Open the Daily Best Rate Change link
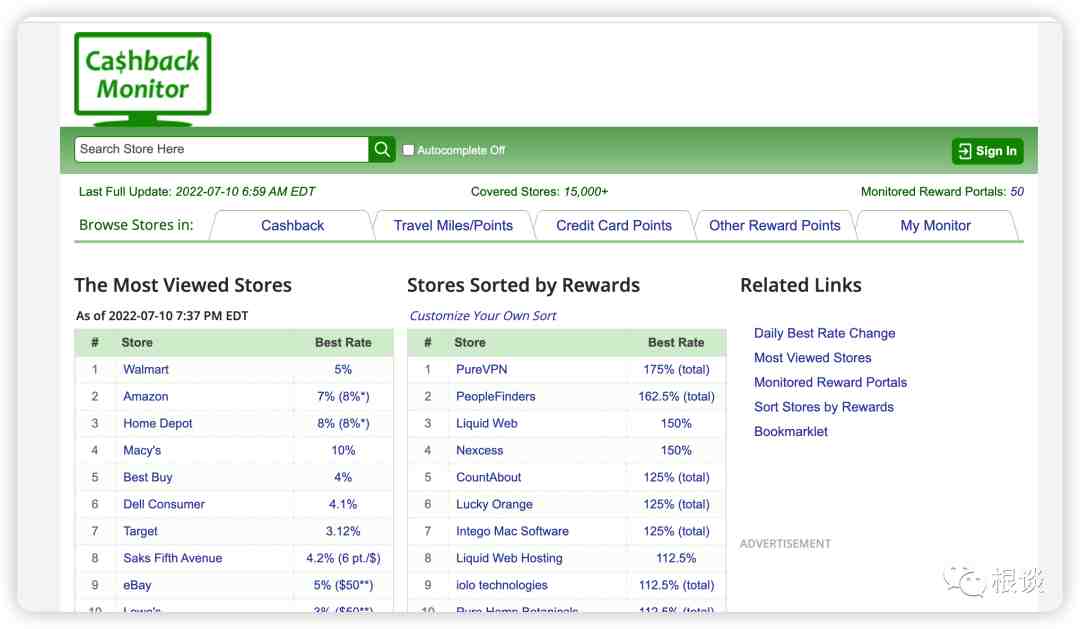This screenshot has height=629, width=1080. tap(824, 333)
